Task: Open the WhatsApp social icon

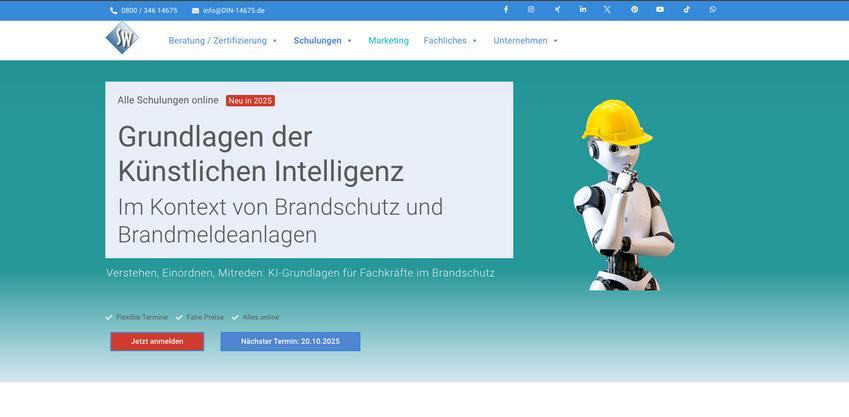Action: 713,10
